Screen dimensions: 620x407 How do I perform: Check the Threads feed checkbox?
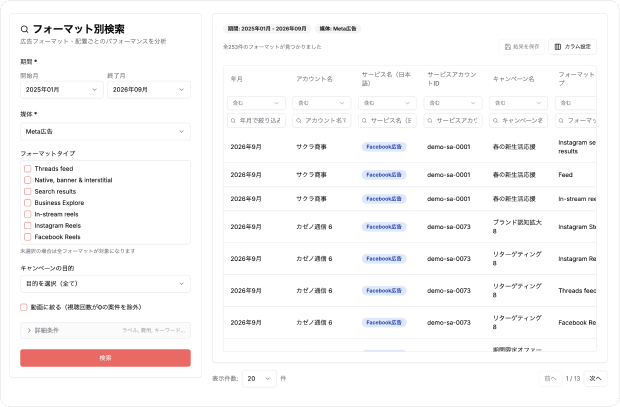[28, 168]
